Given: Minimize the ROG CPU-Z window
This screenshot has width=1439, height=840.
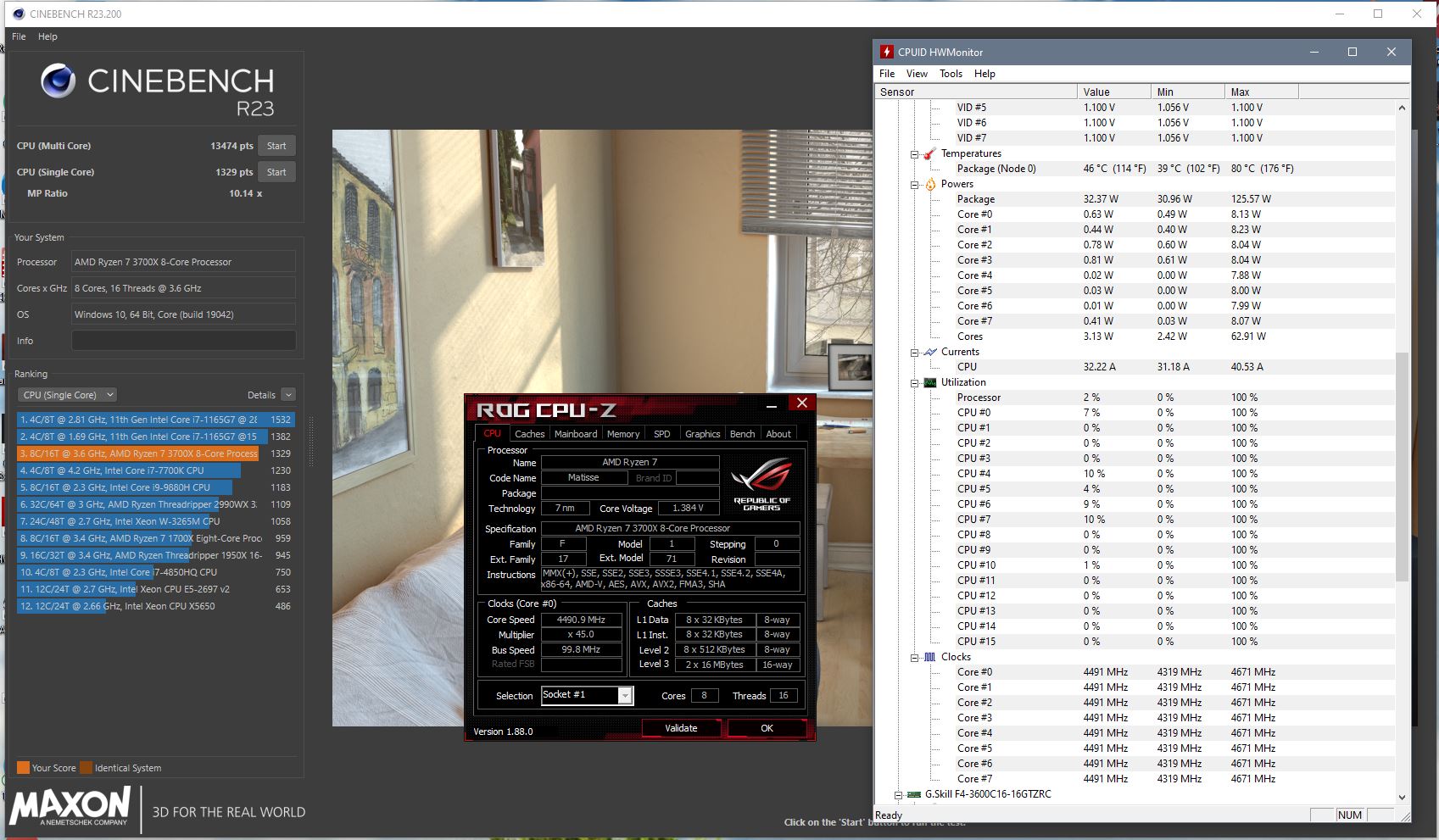Looking at the screenshot, I should click(772, 405).
